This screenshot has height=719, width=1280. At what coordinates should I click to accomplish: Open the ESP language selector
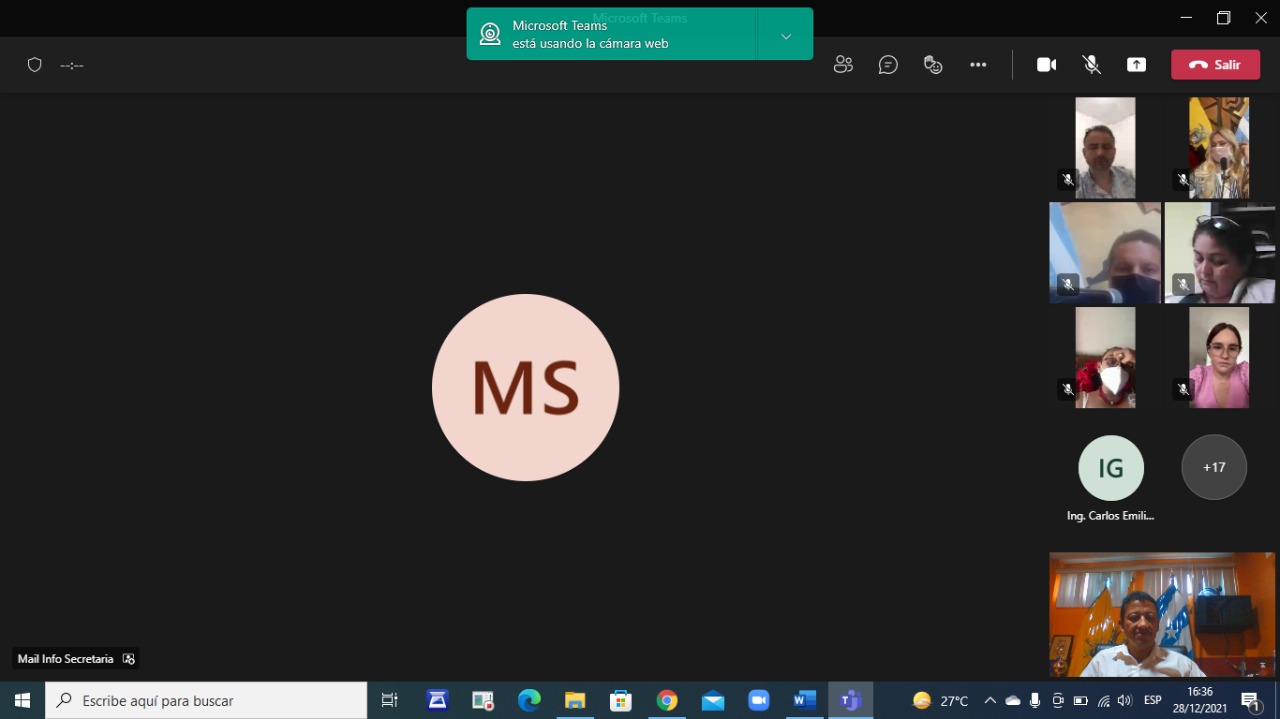click(1153, 701)
